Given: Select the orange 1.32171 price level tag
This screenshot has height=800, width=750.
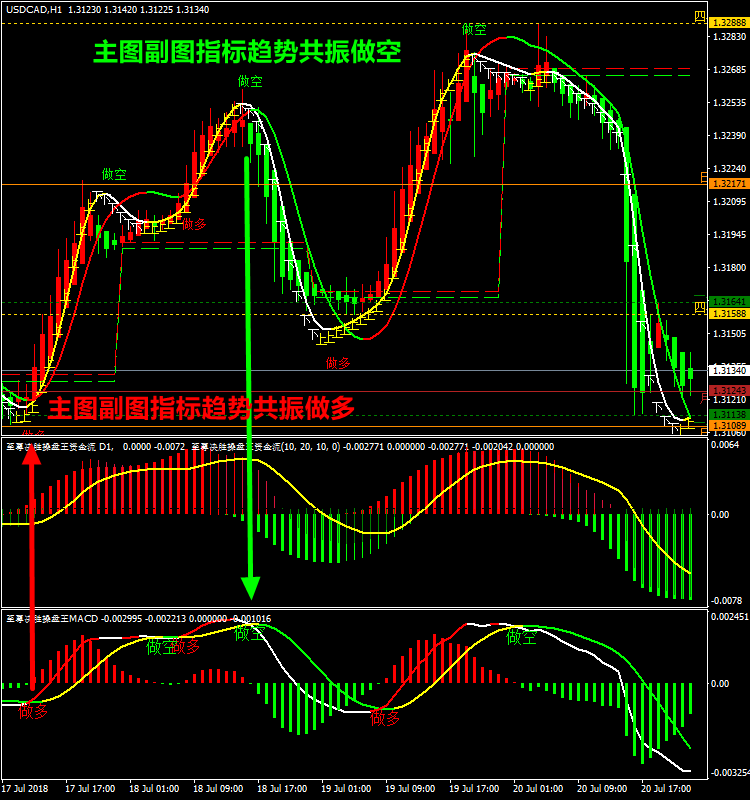Looking at the screenshot, I should [x=727, y=184].
